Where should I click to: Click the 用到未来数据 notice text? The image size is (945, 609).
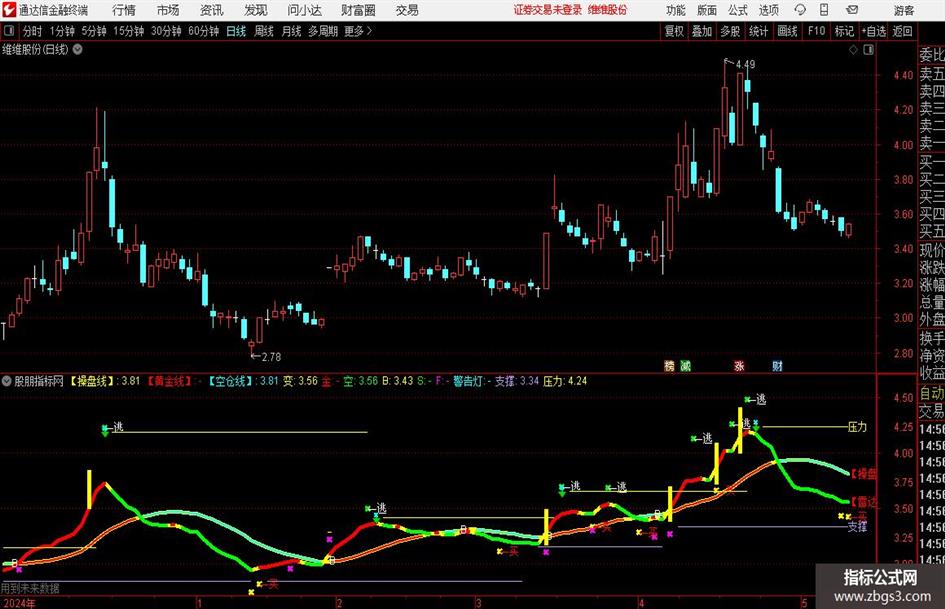click(x=30, y=588)
